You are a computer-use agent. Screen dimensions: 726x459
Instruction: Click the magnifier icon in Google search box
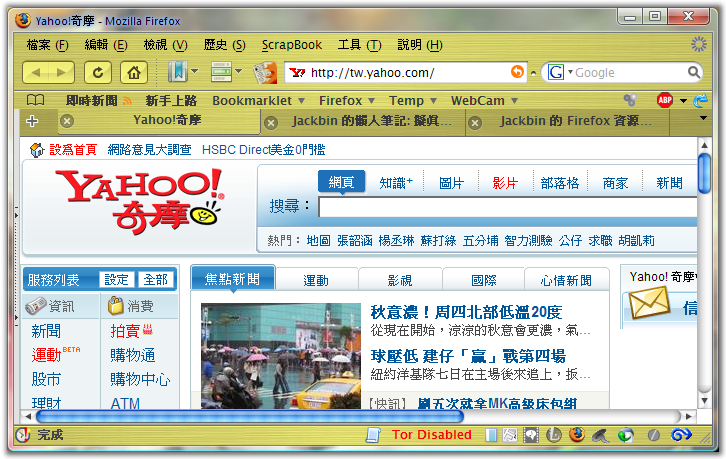click(x=694, y=72)
